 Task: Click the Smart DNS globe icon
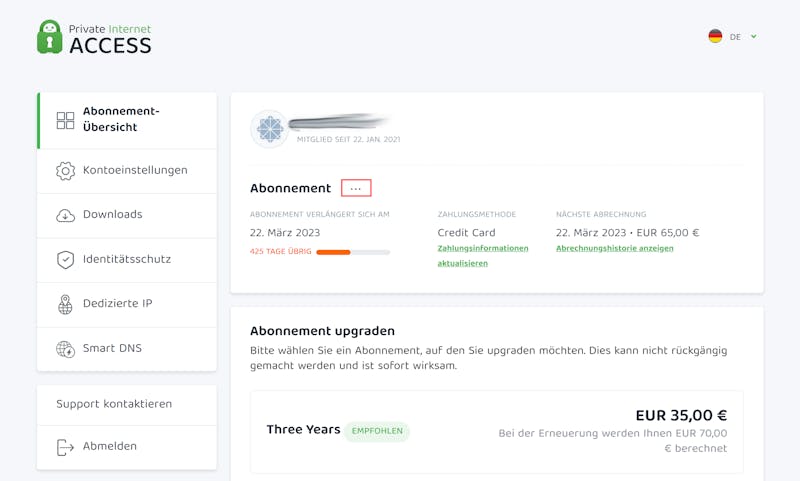[65, 349]
